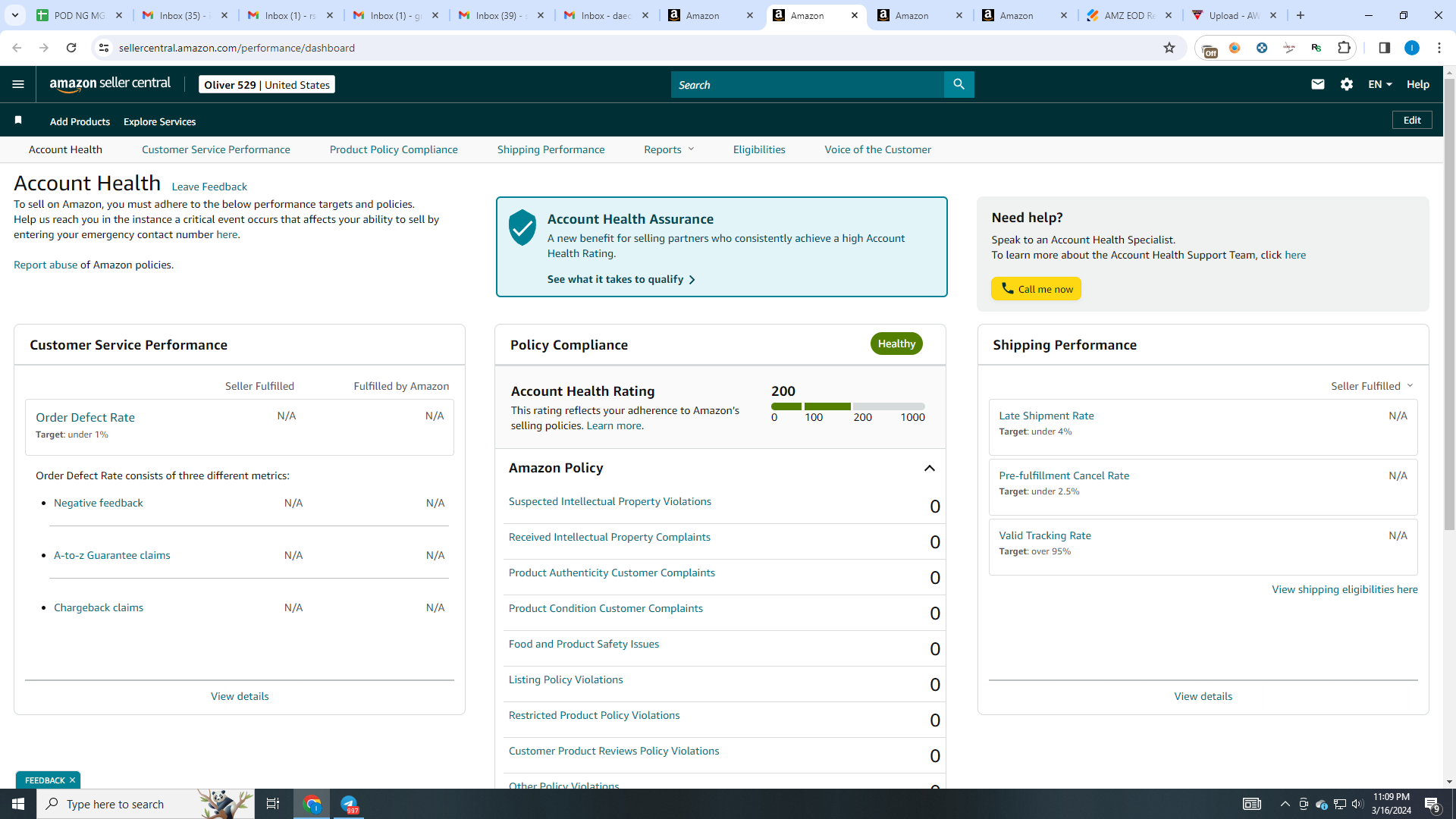Click the browser address bar

point(637,48)
